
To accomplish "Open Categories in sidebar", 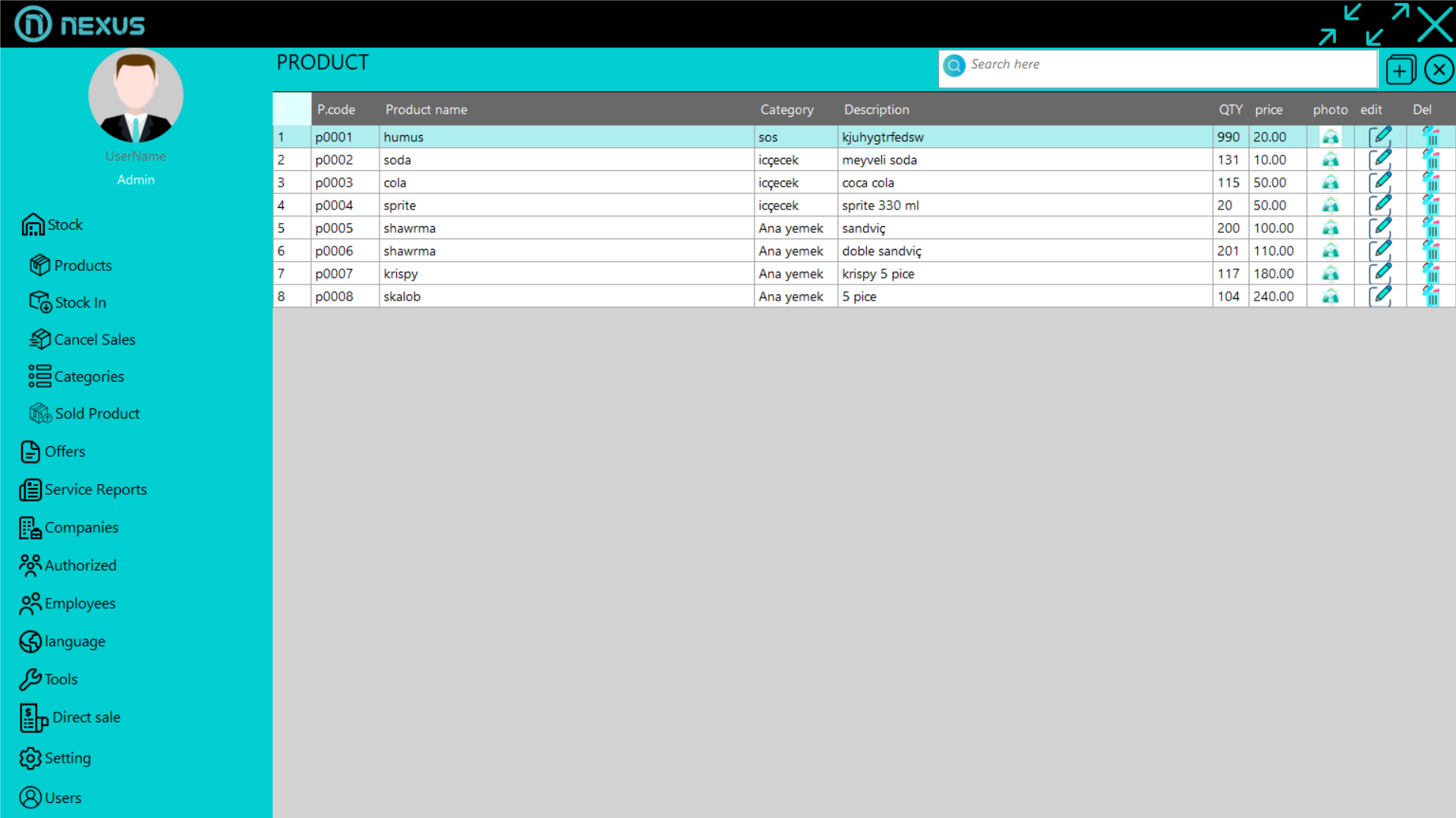I will 76,377.
